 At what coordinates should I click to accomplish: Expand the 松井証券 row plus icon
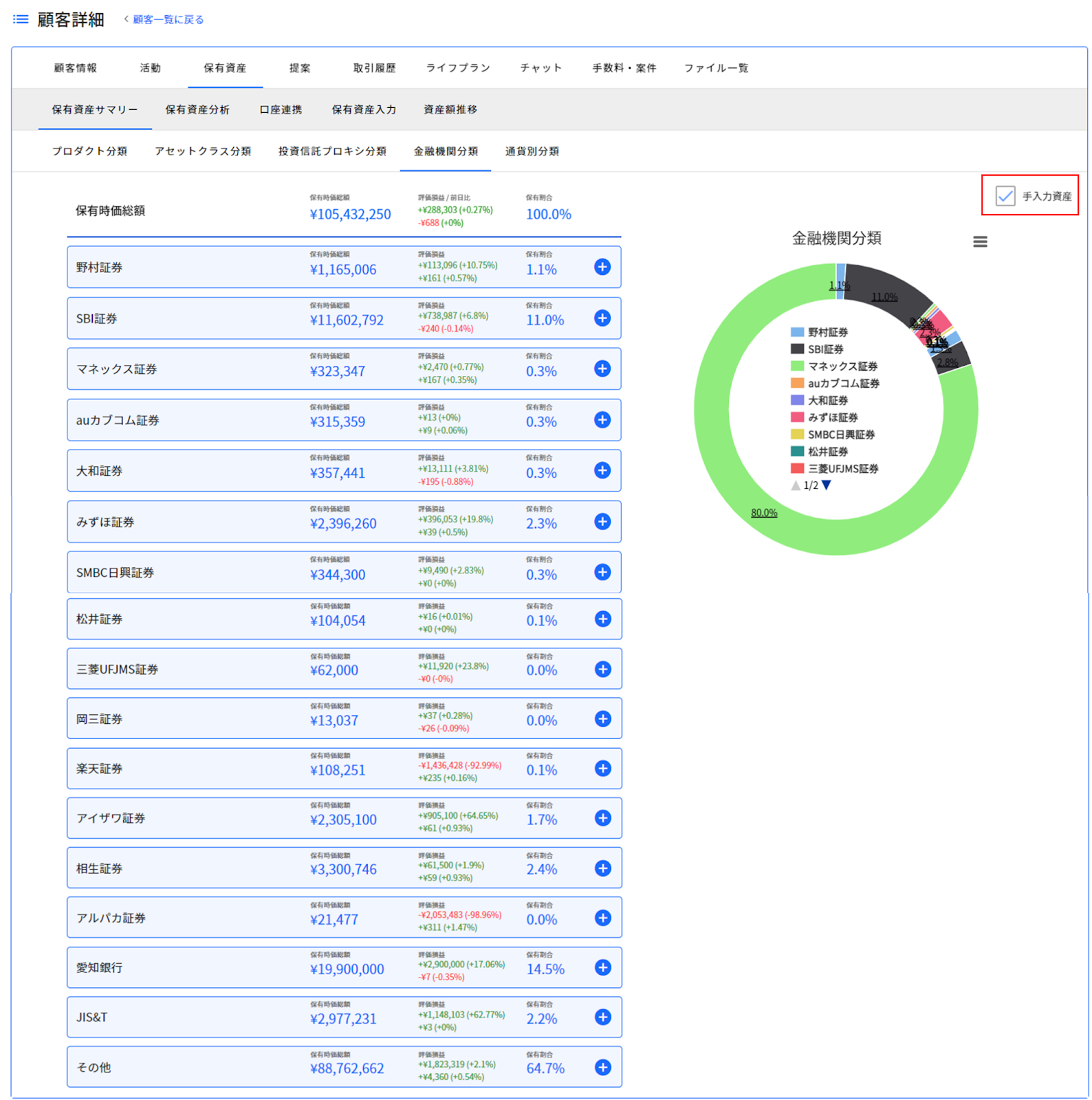tap(602, 619)
